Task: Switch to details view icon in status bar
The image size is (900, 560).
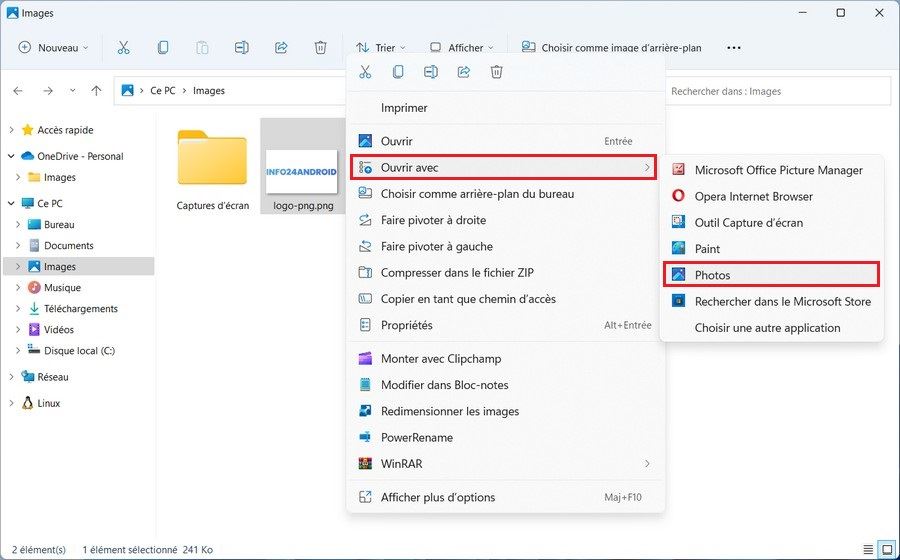Action: click(x=868, y=550)
